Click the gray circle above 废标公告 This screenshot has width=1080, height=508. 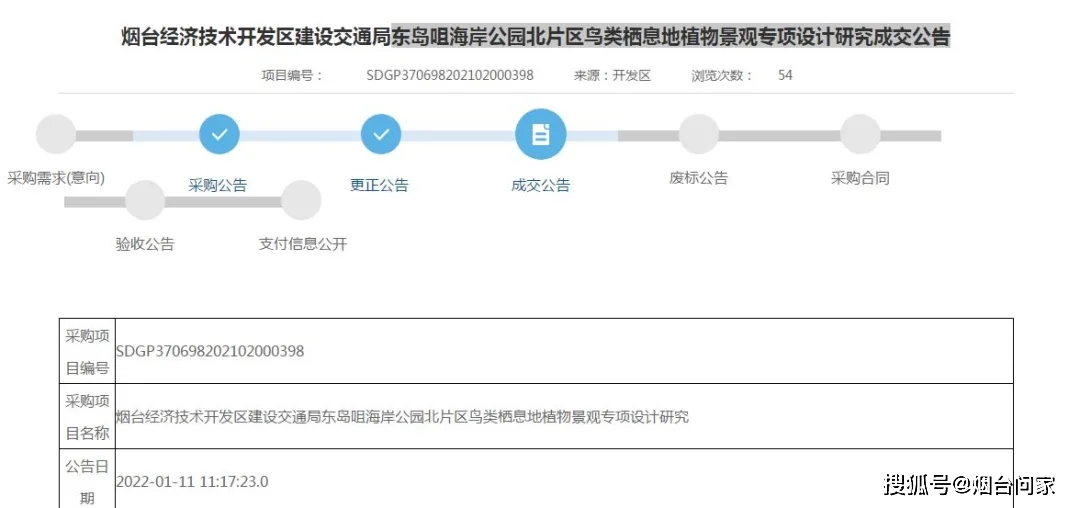[699, 134]
